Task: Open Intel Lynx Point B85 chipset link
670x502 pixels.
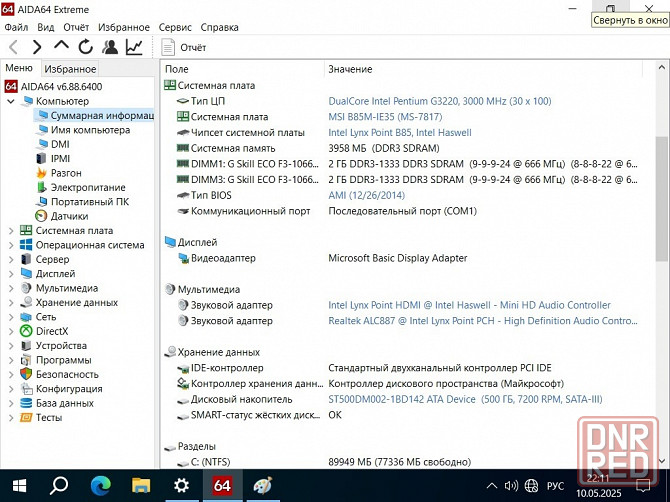Action: point(400,133)
